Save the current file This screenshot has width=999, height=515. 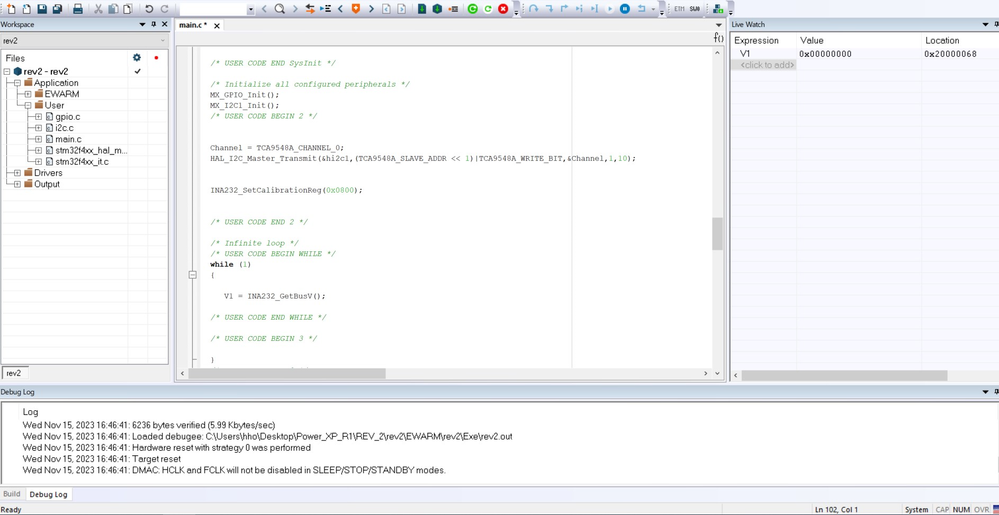pos(42,9)
